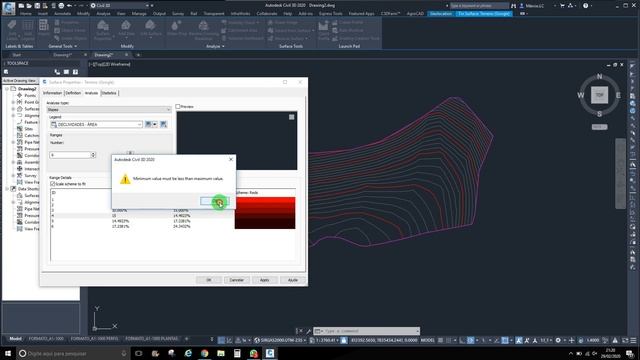Click the New drawing quick access icon
This screenshot has width=640, height=360.
pos(21,6)
